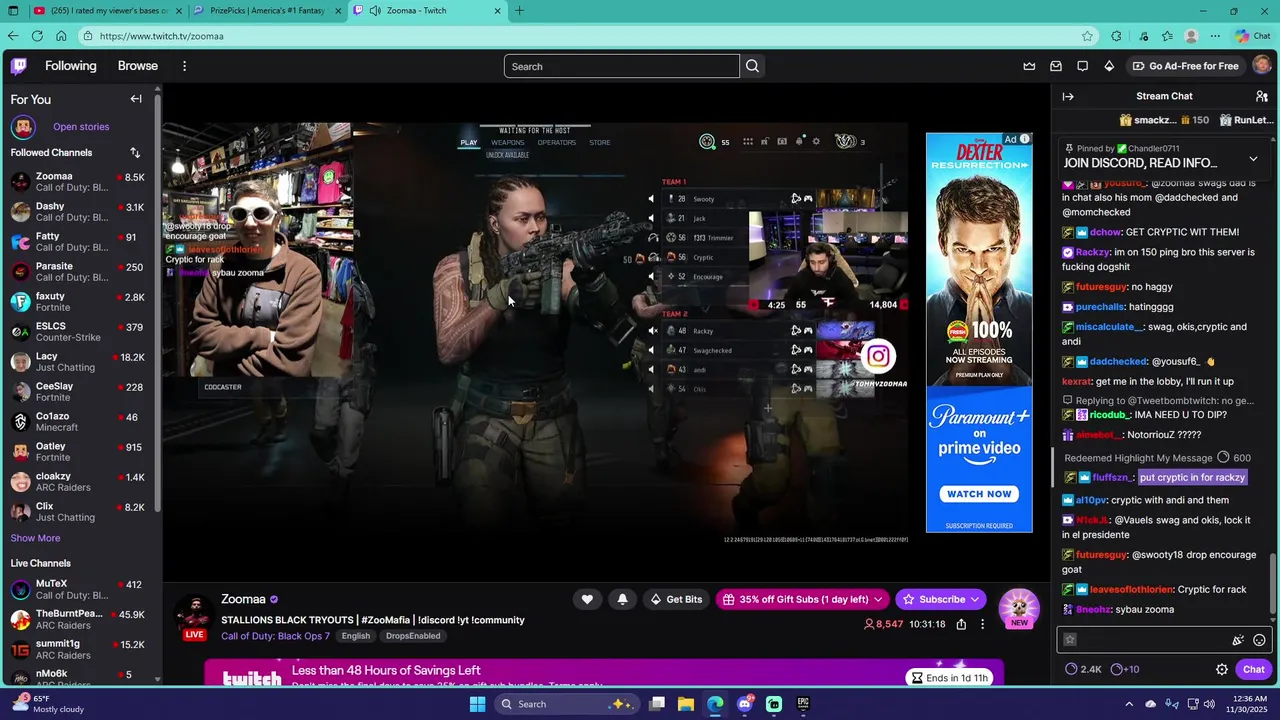The width and height of the screenshot is (1280, 720).
Task: Open the cheer Bits icon in chat
Action: (1238, 640)
